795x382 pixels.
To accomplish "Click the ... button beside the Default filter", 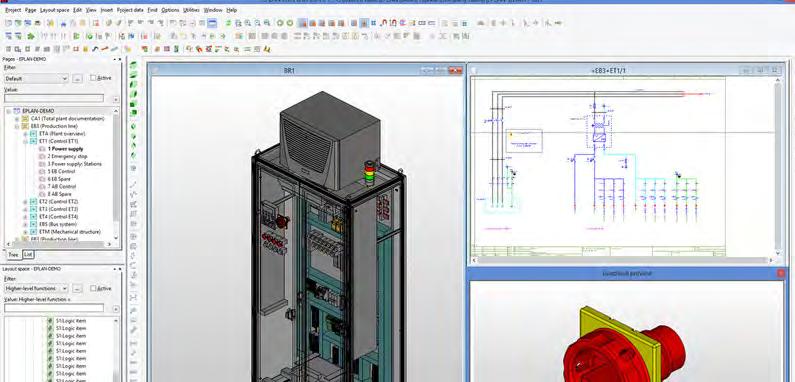I will point(77,79).
